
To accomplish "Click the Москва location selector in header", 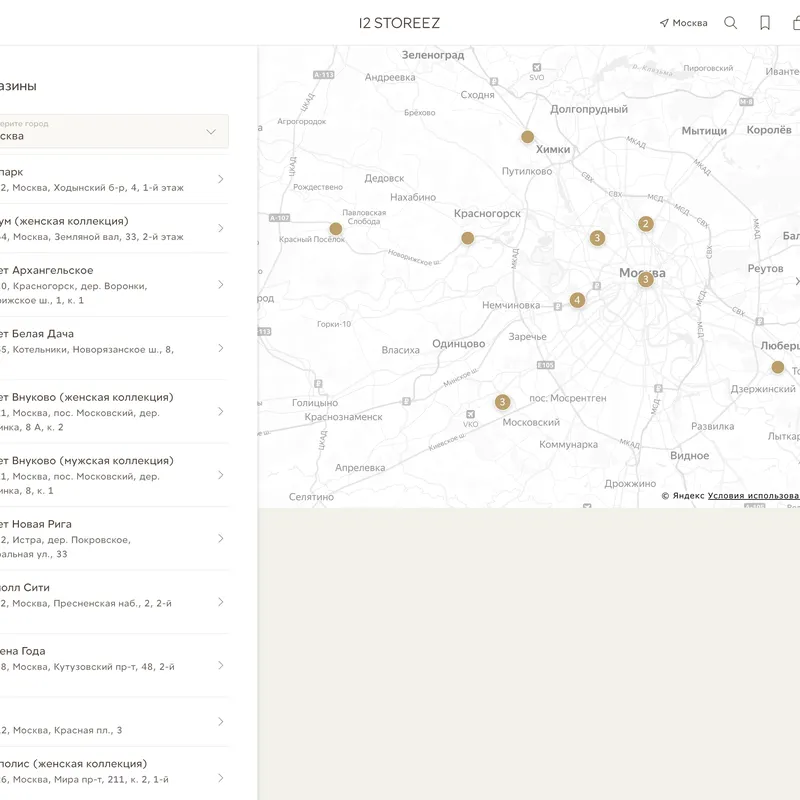I will (683, 23).
